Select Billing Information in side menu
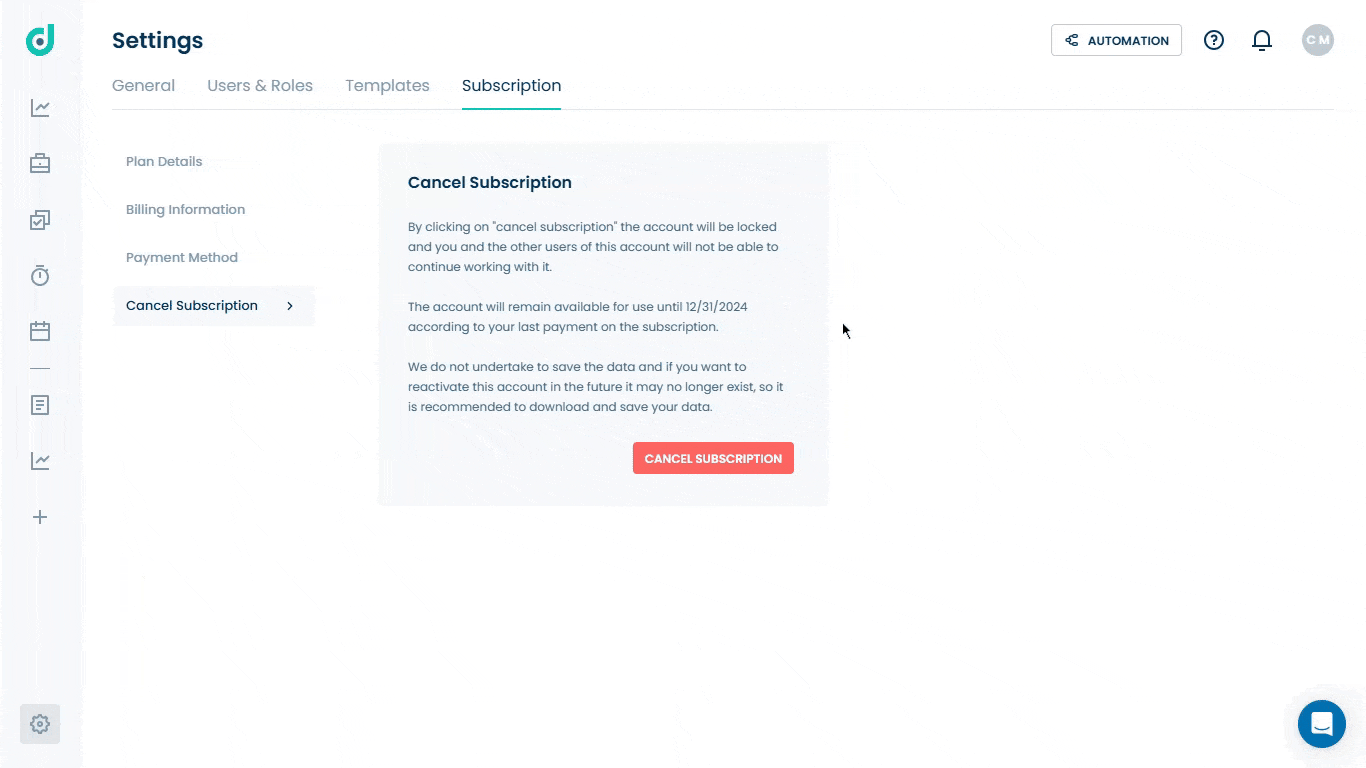 [186, 210]
